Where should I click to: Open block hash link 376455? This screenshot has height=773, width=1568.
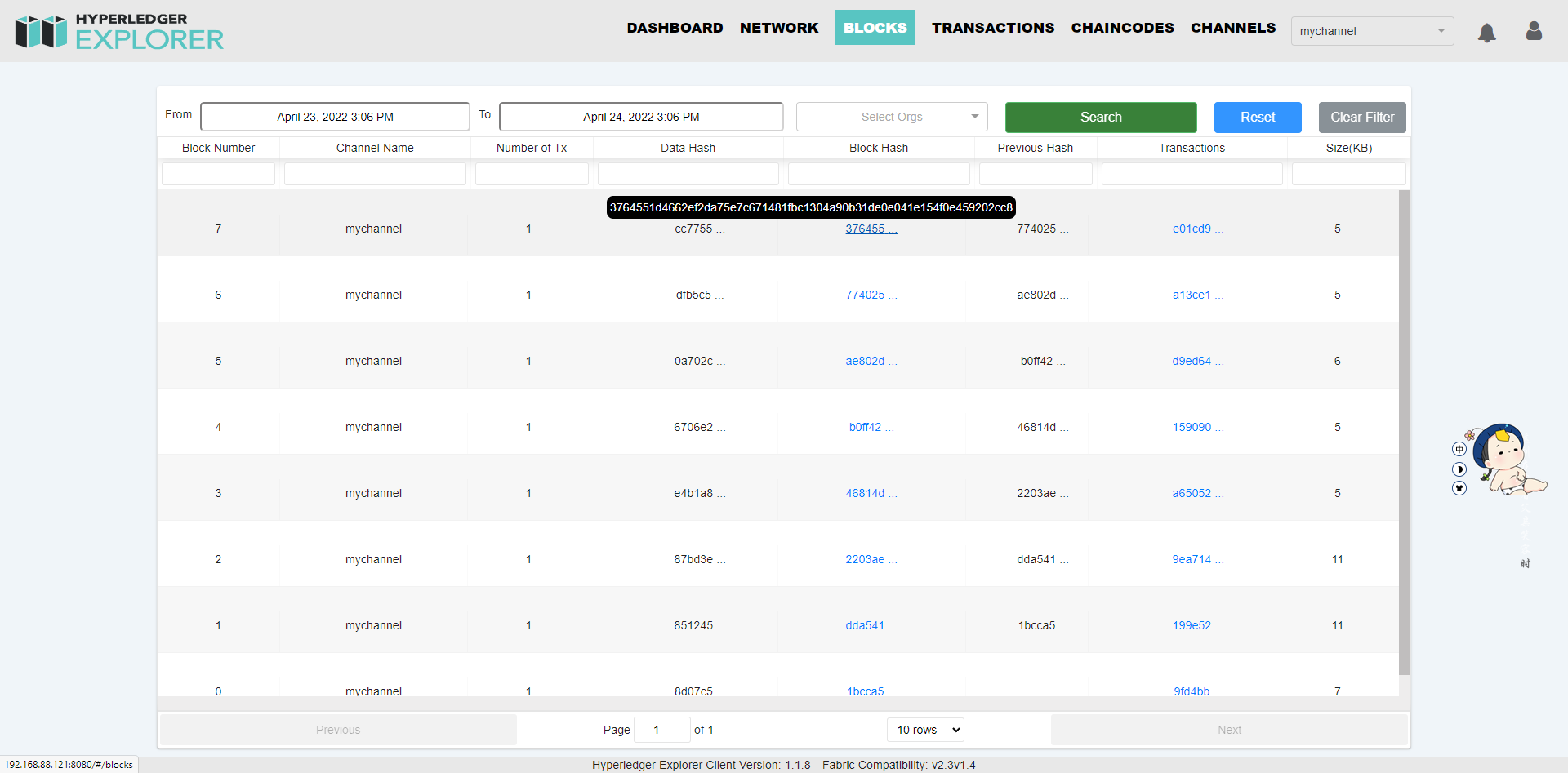coord(871,229)
